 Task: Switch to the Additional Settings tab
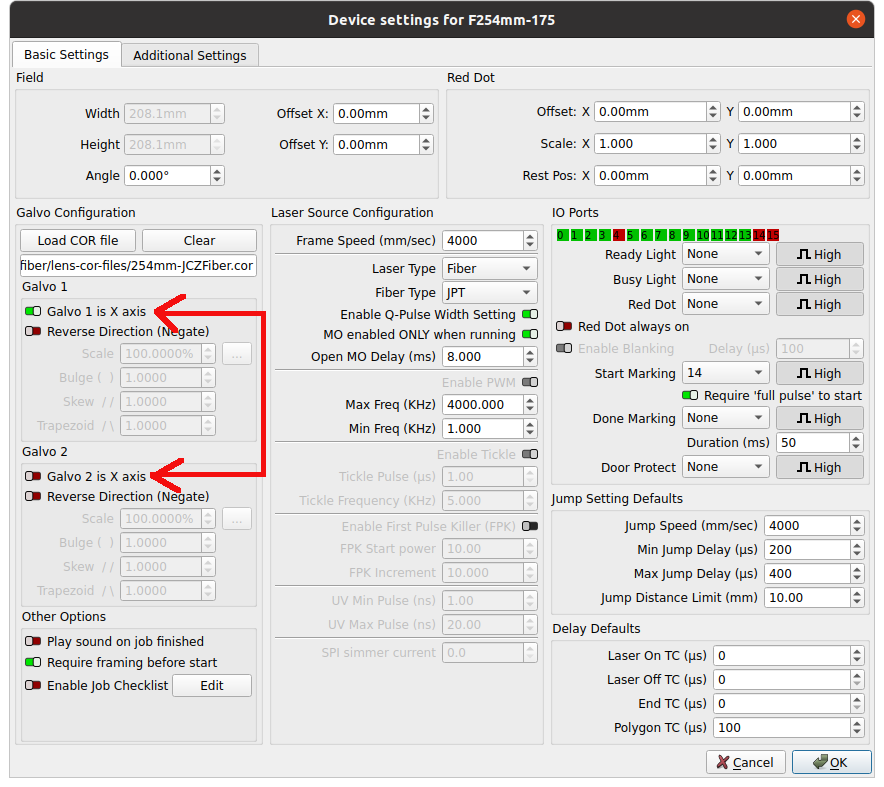[189, 56]
